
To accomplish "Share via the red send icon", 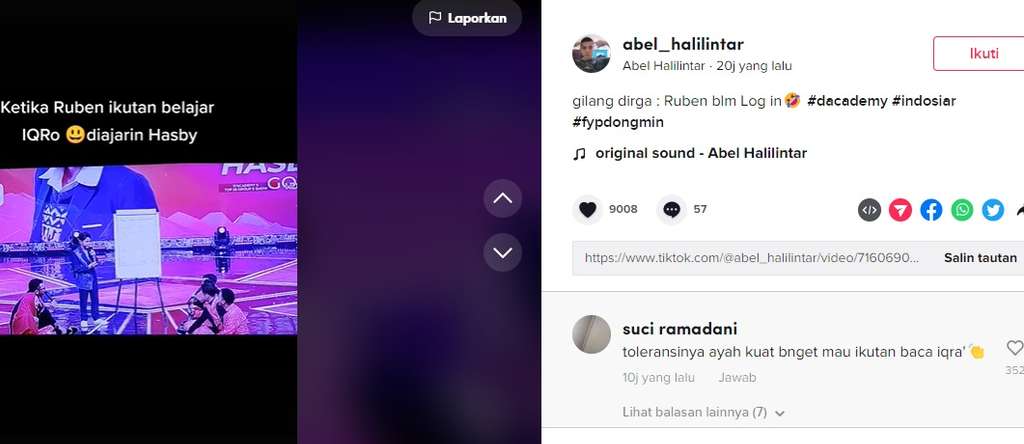I will point(900,210).
